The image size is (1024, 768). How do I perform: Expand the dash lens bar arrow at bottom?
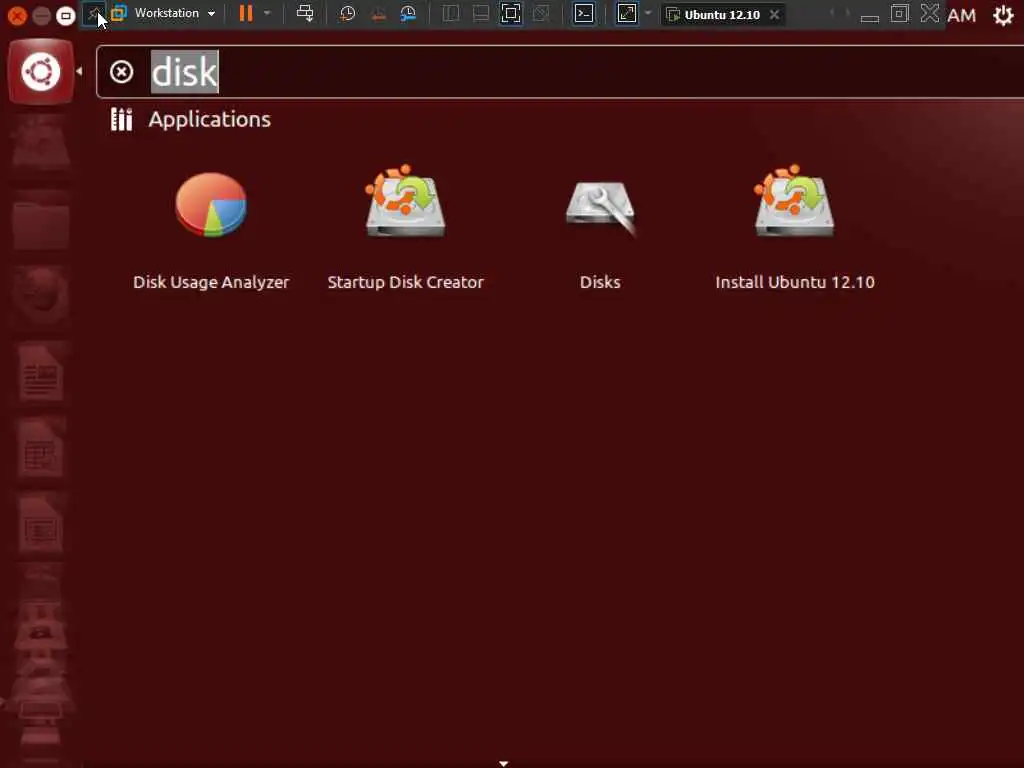504,763
